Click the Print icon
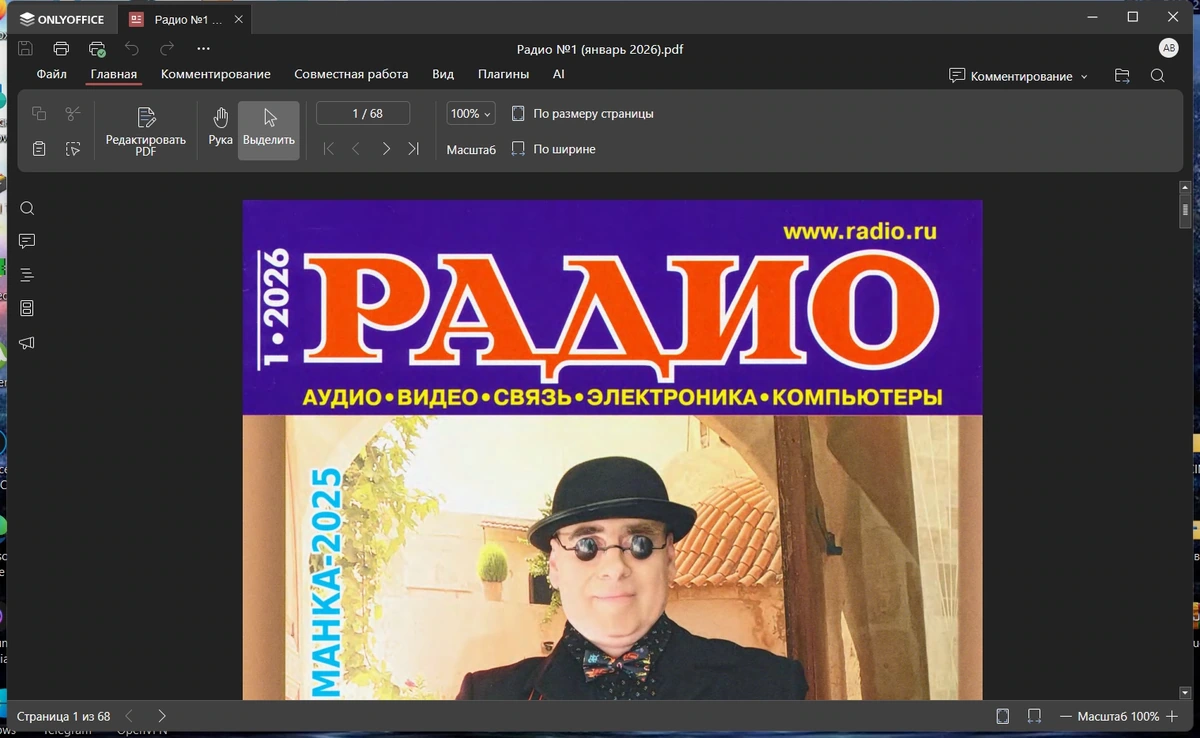 click(61, 48)
